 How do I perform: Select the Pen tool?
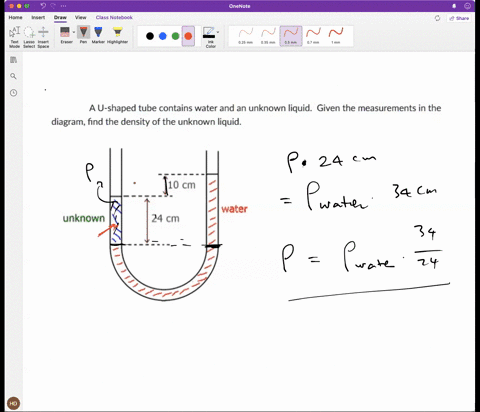[x=83, y=35]
